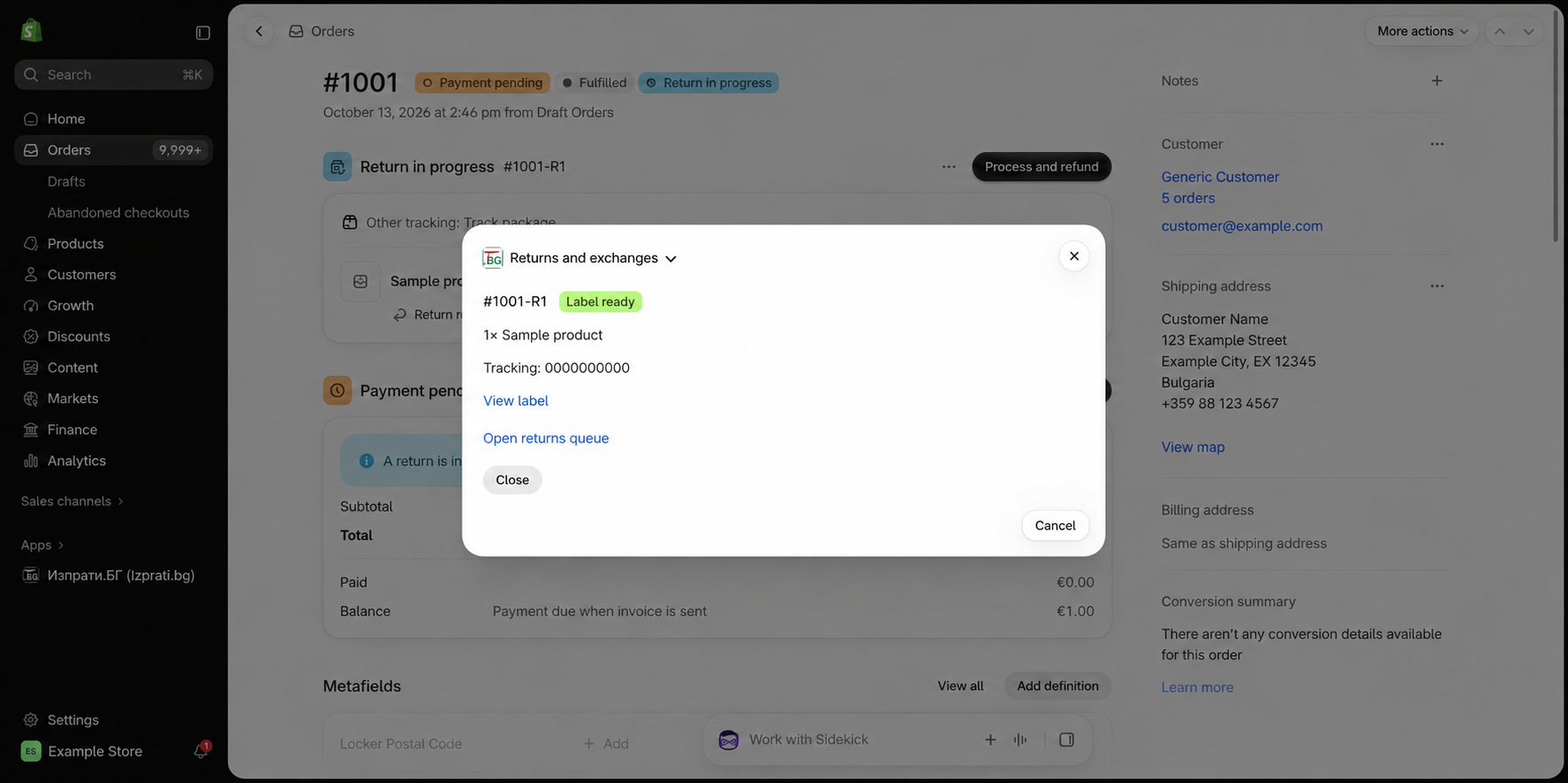Screen dimensions: 1568x783
Task: Open Home in the sidebar
Action: 113,119
